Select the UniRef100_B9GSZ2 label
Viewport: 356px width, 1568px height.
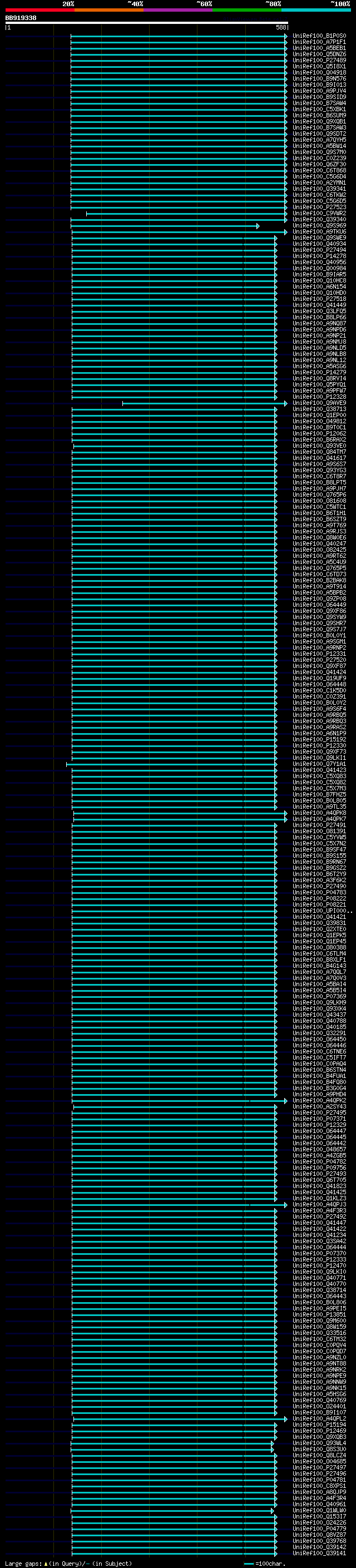[319, 867]
